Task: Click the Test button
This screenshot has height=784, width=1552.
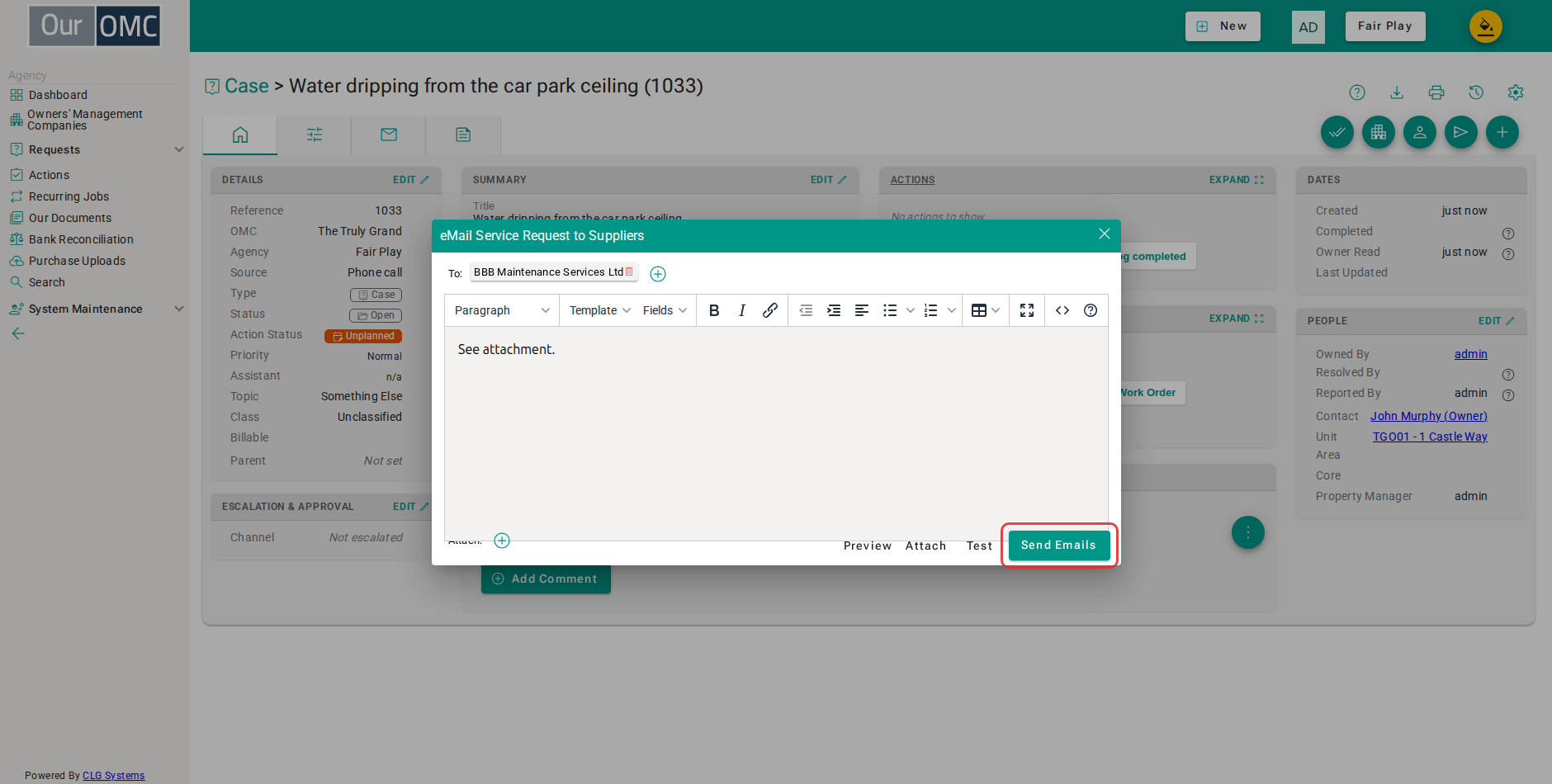Action: (980, 545)
